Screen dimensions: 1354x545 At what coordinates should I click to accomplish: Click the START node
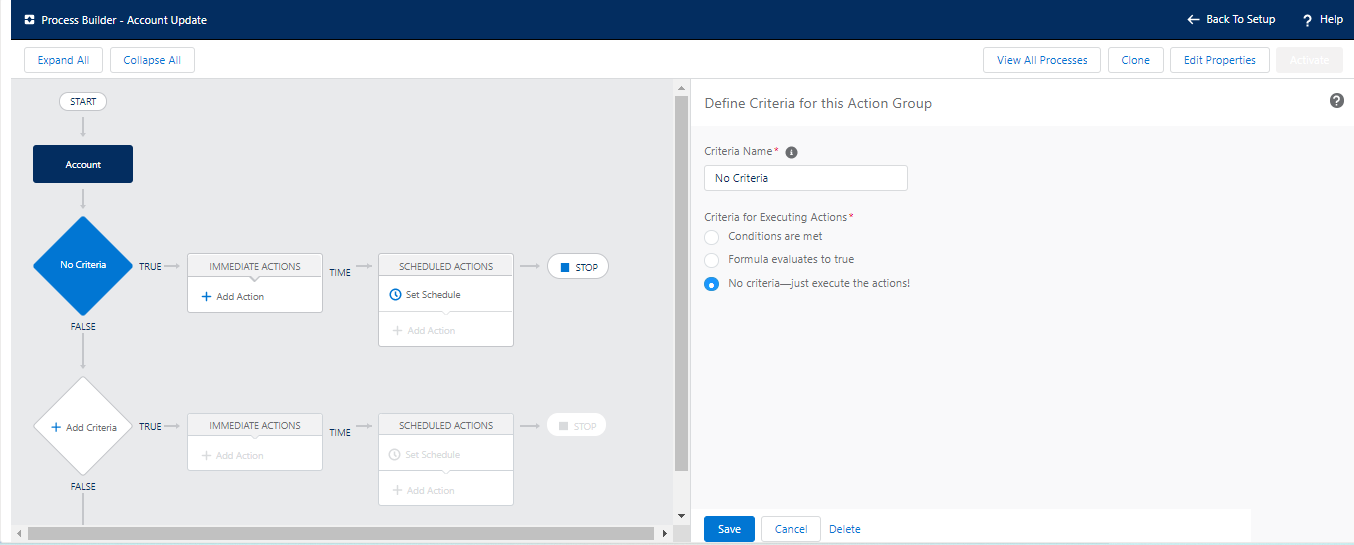point(83,102)
